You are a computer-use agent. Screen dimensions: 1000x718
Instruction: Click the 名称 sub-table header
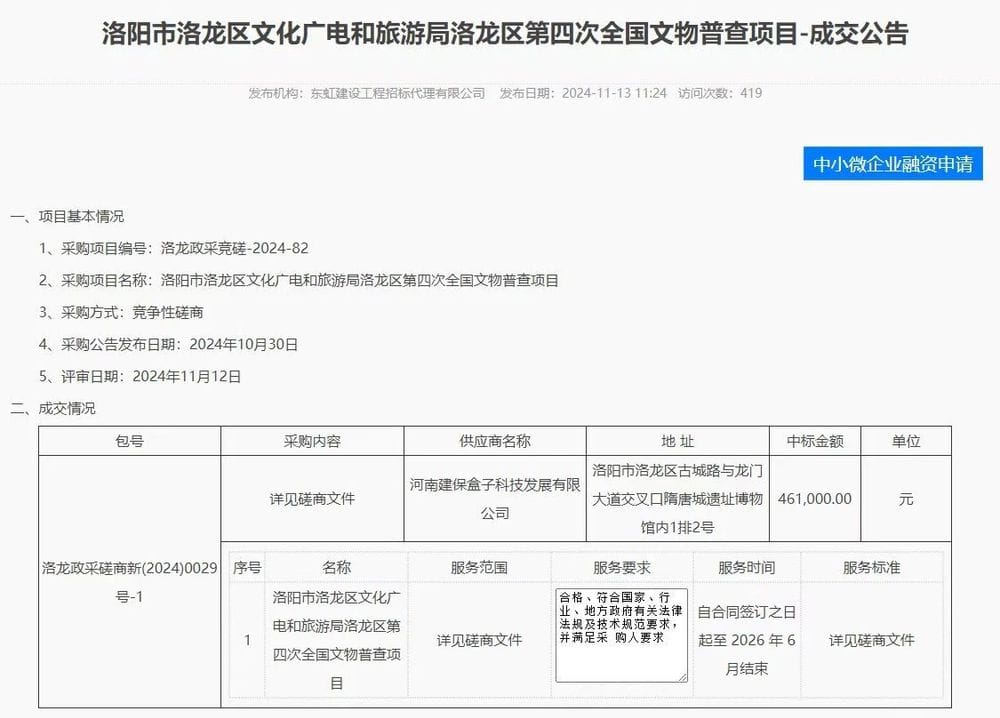coord(336,567)
